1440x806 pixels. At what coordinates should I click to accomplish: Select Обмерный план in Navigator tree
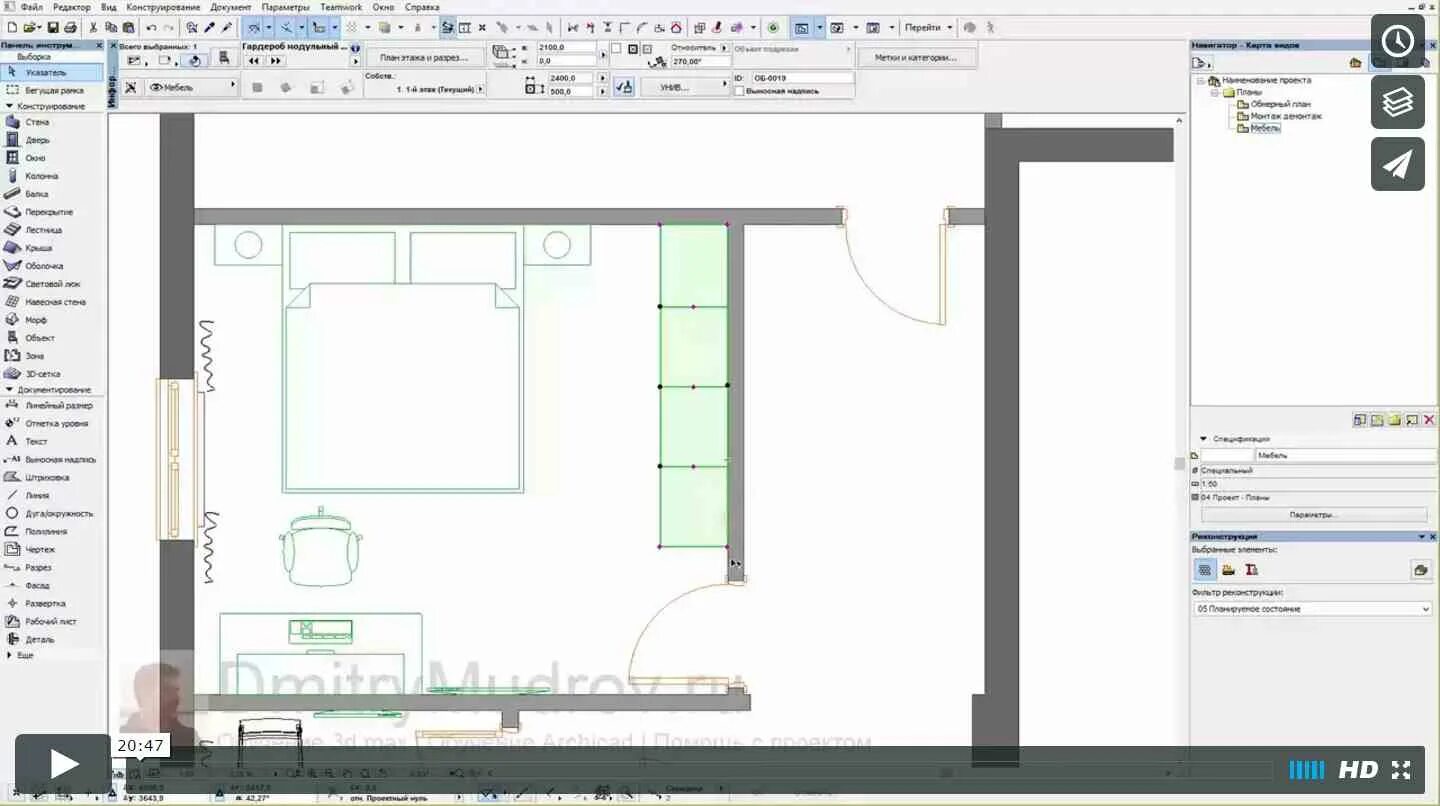1280,104
